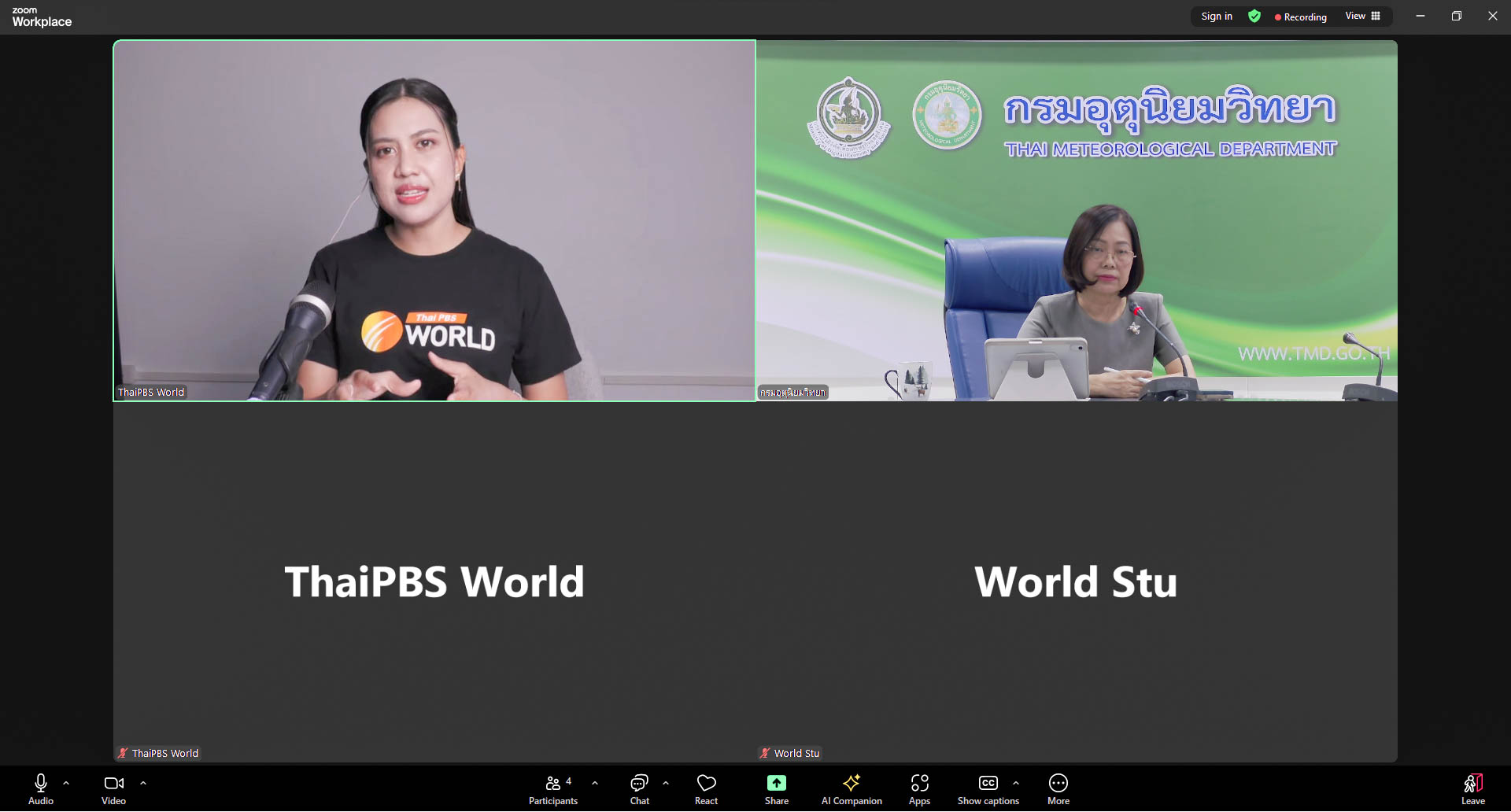Open the Participants panel
This screenshot has width=1511, height=812.
tap(552, 789)
